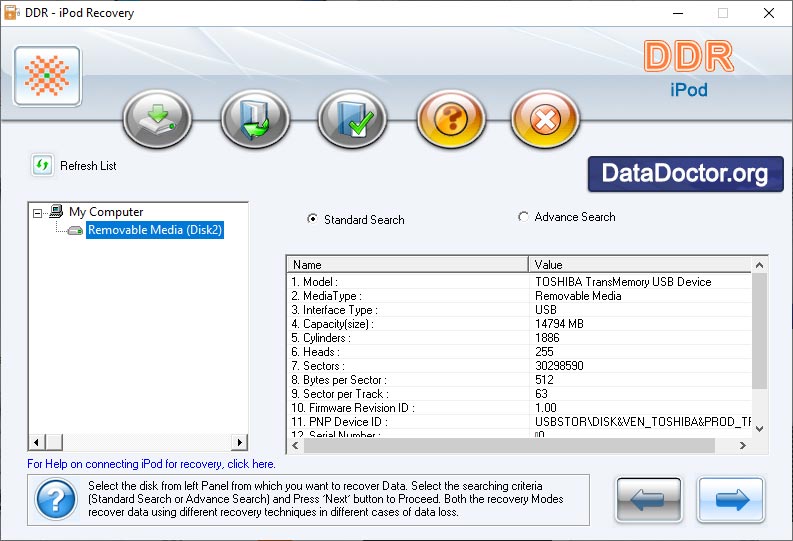Screen dimensions: 793x541
Task: Click the Value column header
Action: [x=640, y=264]
